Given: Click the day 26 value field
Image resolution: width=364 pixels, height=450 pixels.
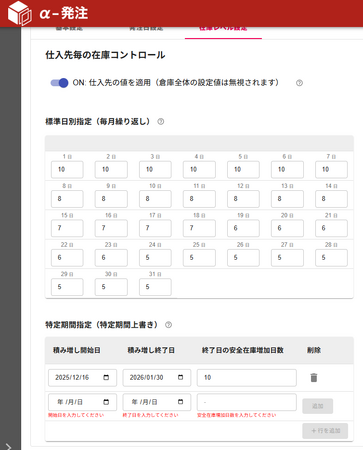Looking at the screenshot, I should 243,258.
